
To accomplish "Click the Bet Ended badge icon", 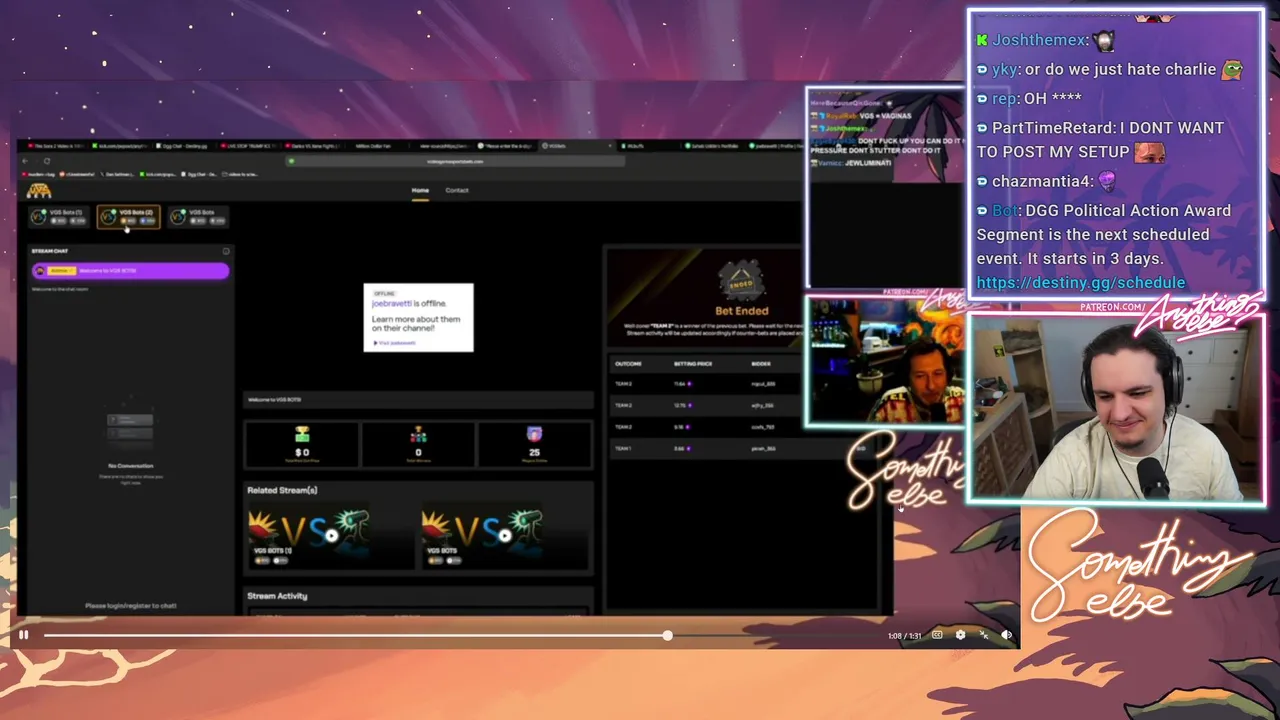I will click(741, 280).
